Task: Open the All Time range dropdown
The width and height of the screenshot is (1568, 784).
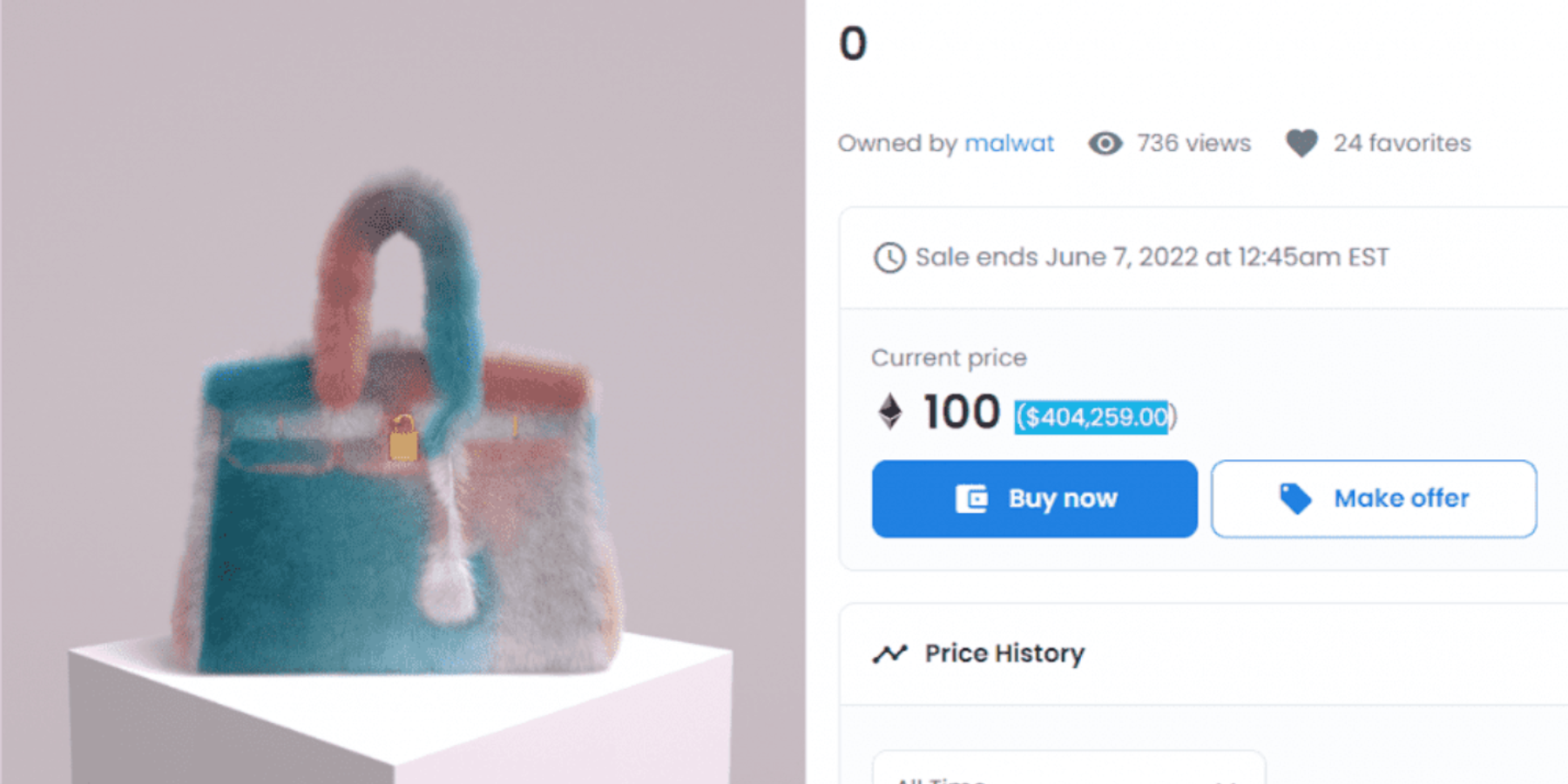Action: [x=1068, y=771]
